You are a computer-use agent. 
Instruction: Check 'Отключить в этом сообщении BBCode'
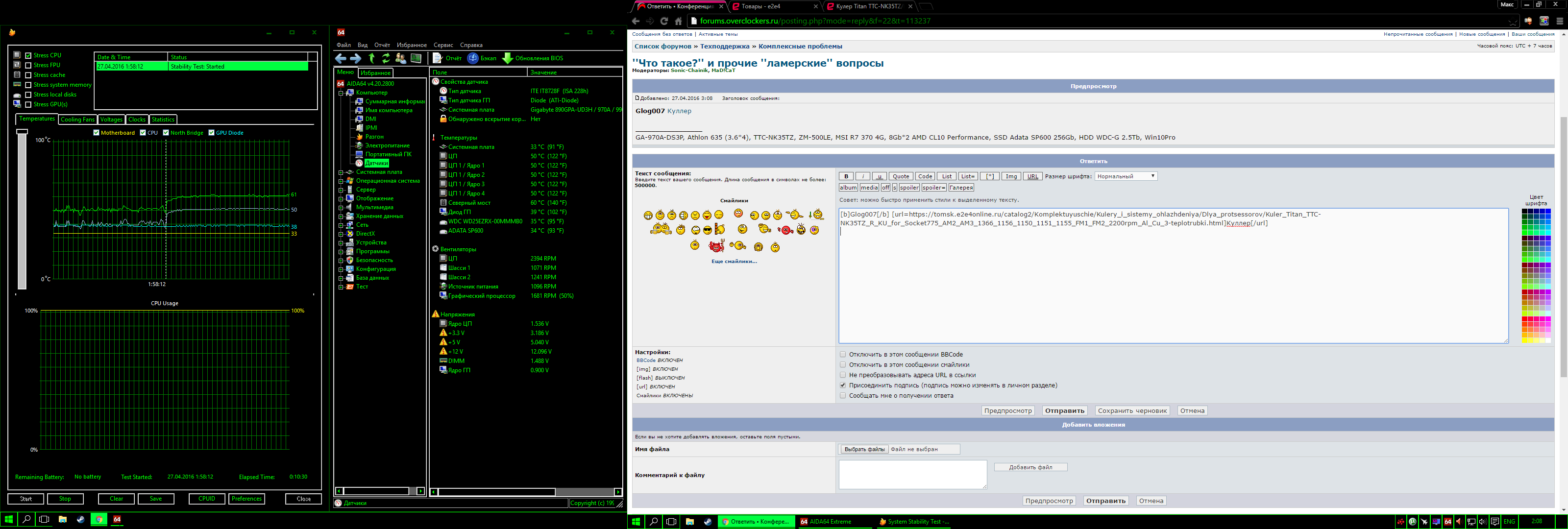pyautogui.click(x=842, y=354)
